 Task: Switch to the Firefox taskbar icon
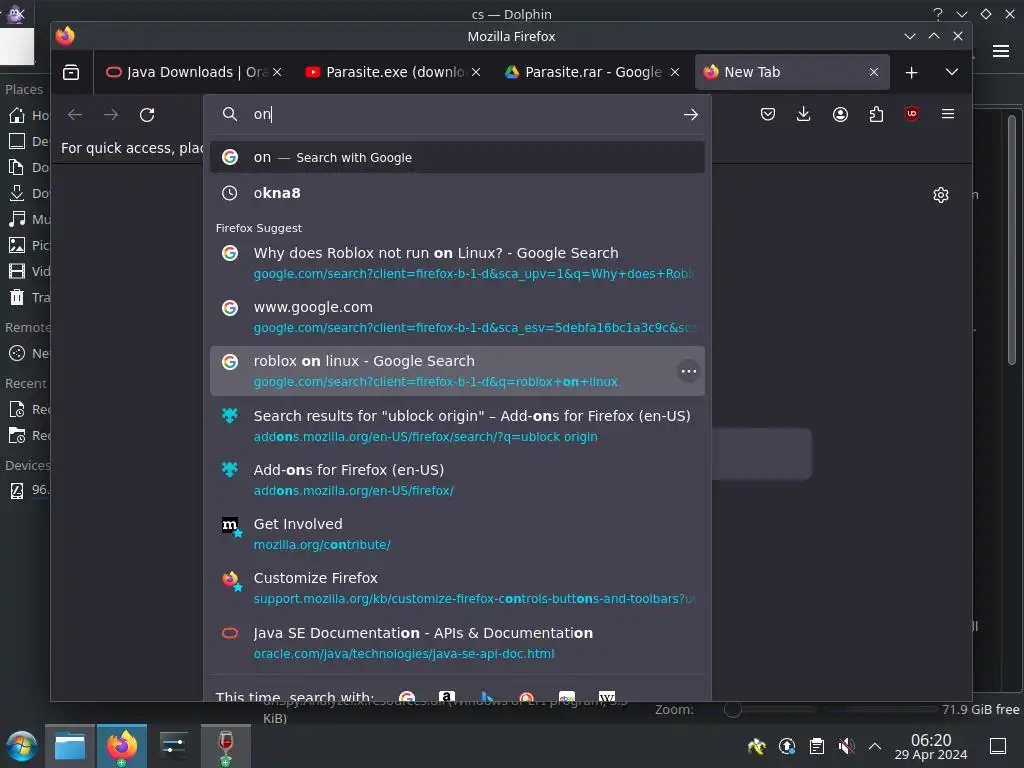tap(122, 746)
